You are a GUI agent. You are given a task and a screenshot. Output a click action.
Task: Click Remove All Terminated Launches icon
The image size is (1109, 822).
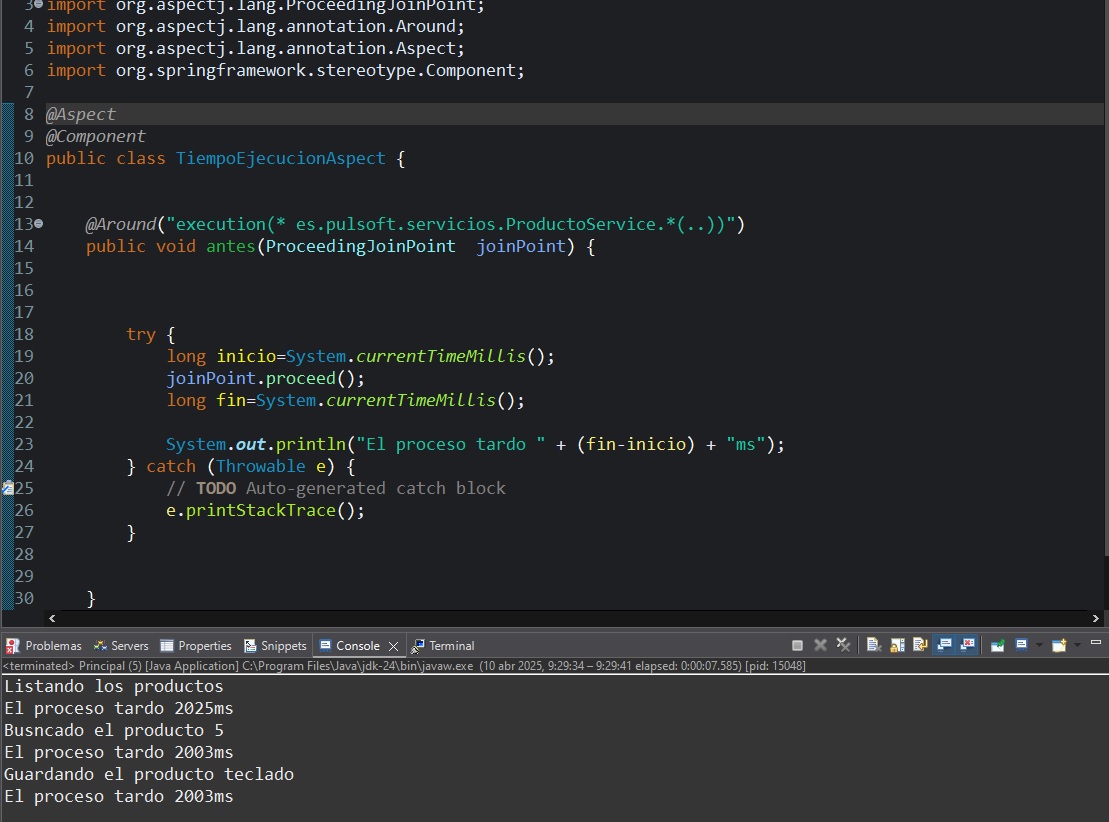pos(843,646)
